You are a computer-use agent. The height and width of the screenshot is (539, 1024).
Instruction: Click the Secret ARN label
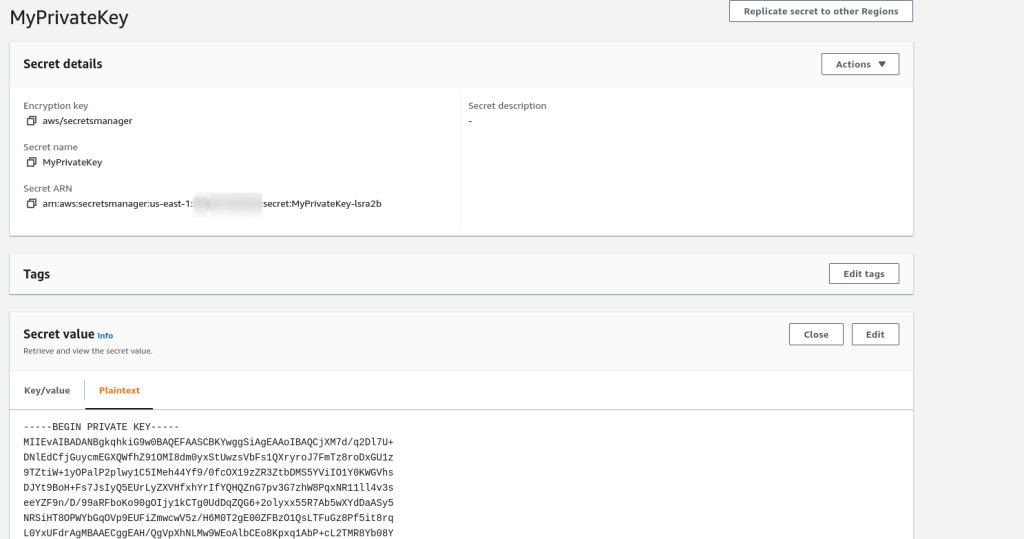click(48, 188)
